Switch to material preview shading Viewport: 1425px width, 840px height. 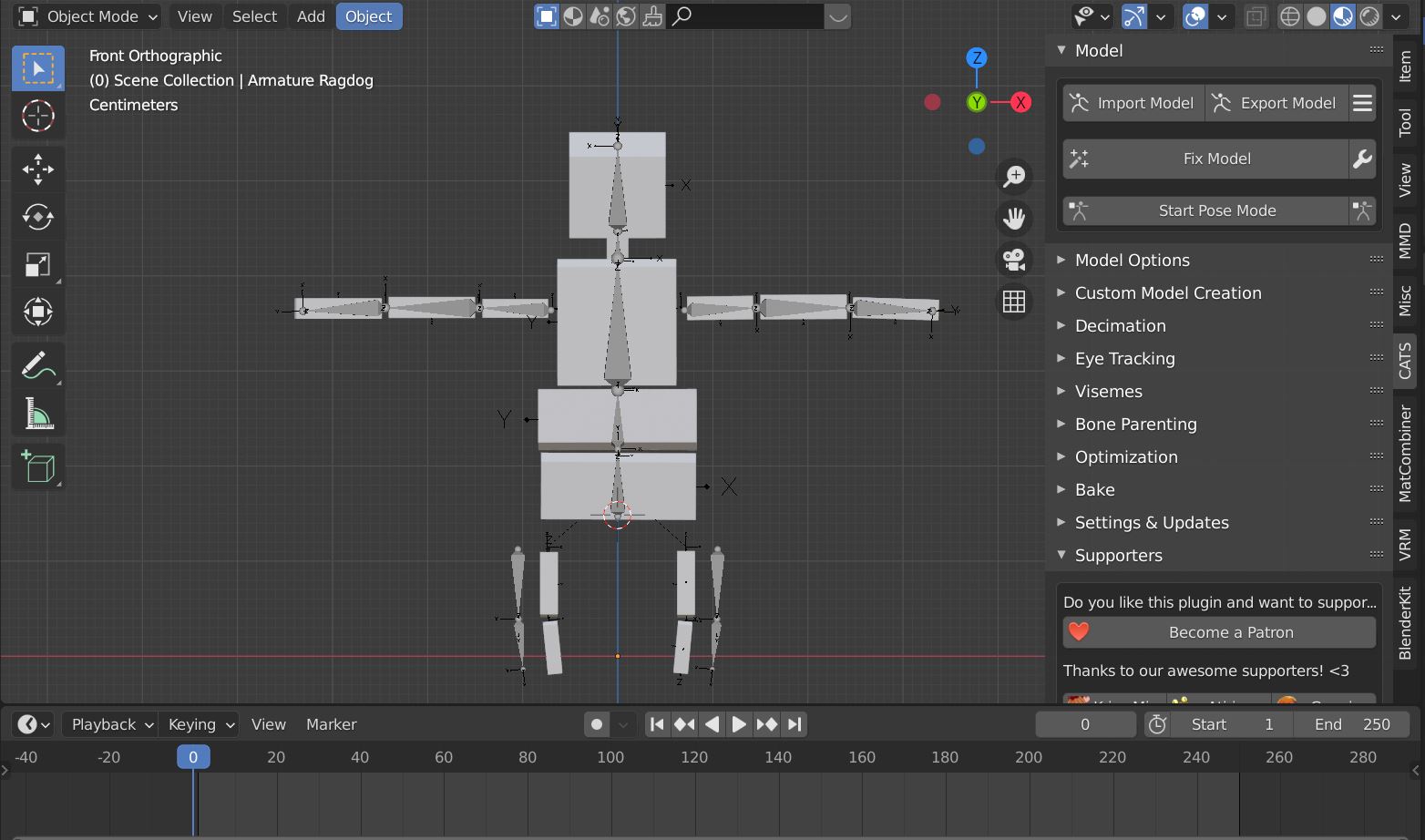click(x=1343, y=16)
